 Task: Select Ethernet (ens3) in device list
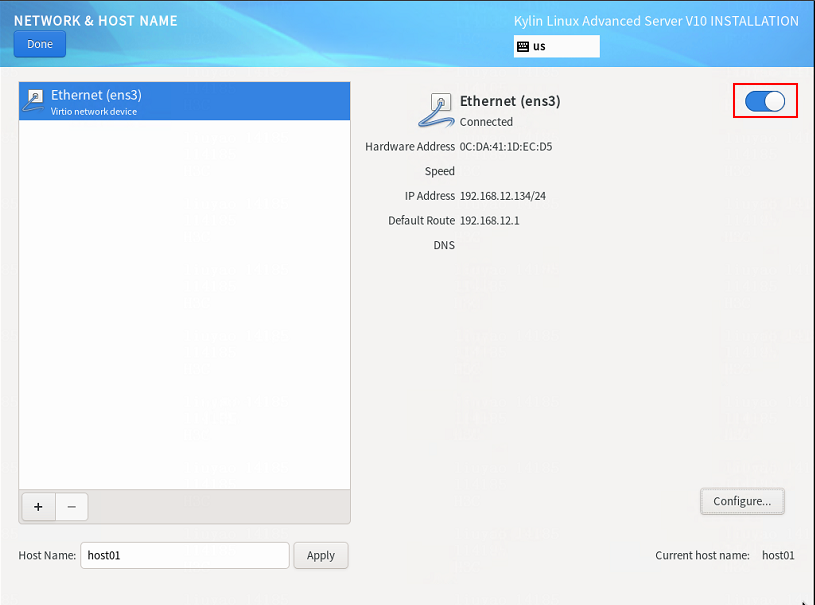click(185, 101)
